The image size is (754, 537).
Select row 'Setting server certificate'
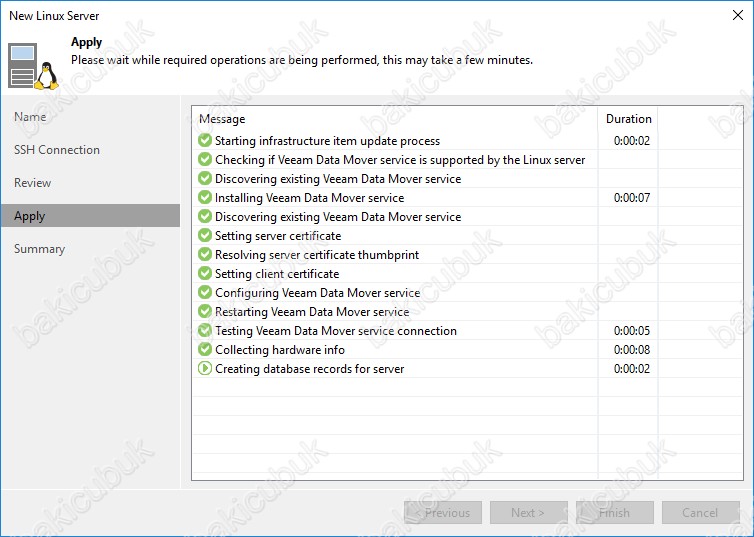[x=467, y=236]
